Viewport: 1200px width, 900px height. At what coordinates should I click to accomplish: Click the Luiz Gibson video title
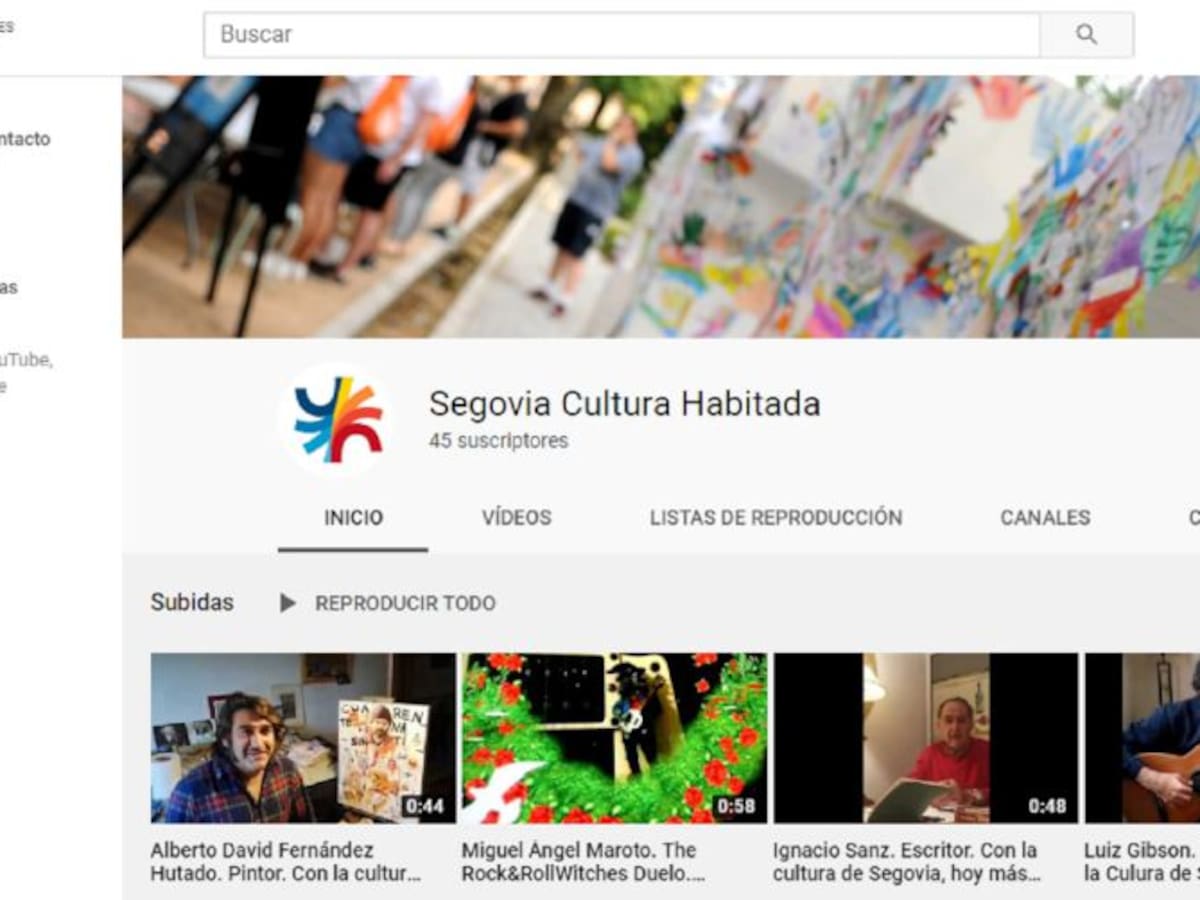(1141, 862)
